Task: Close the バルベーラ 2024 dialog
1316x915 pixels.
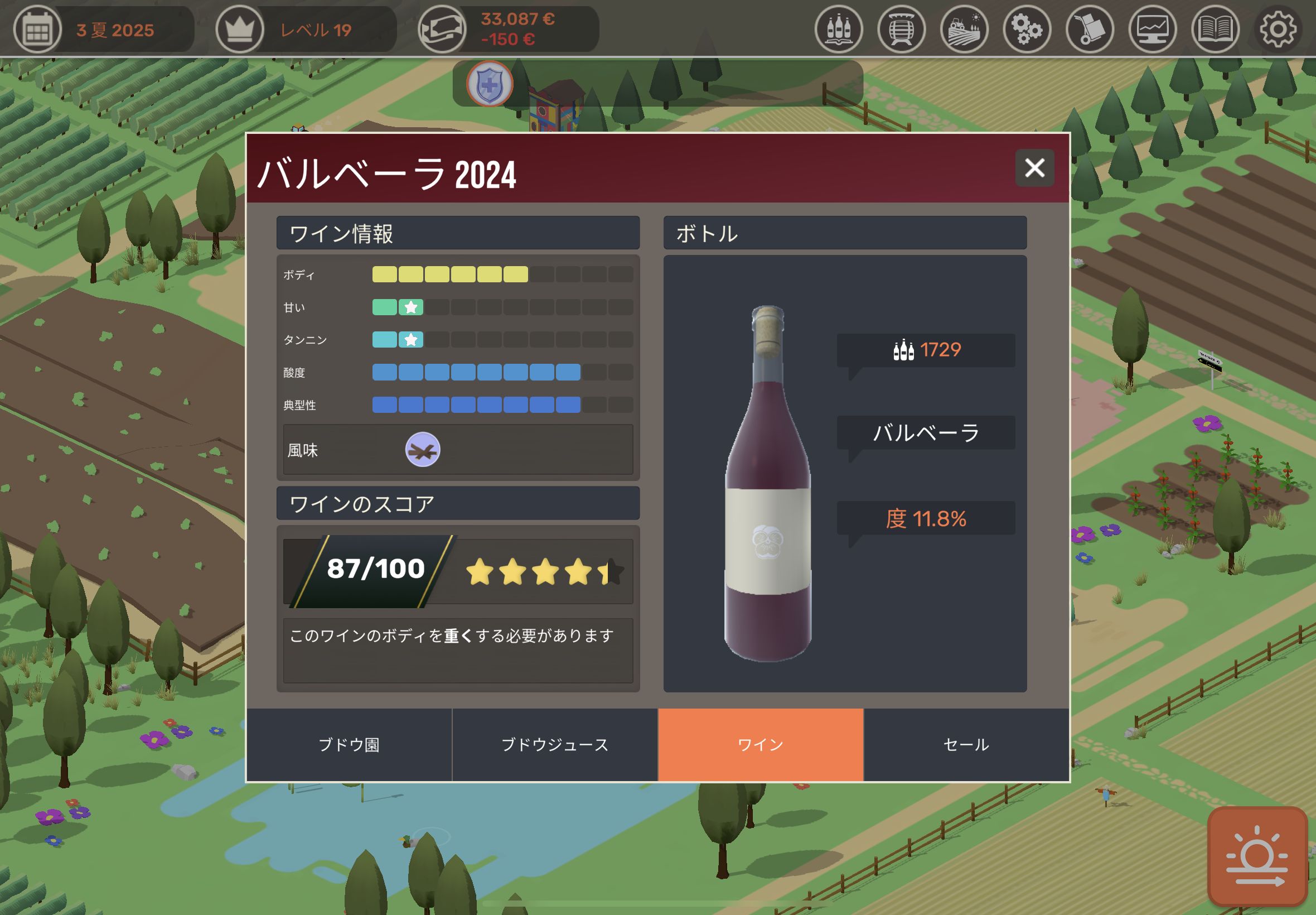Action: pyautogui.click(x=1034, y=168)
